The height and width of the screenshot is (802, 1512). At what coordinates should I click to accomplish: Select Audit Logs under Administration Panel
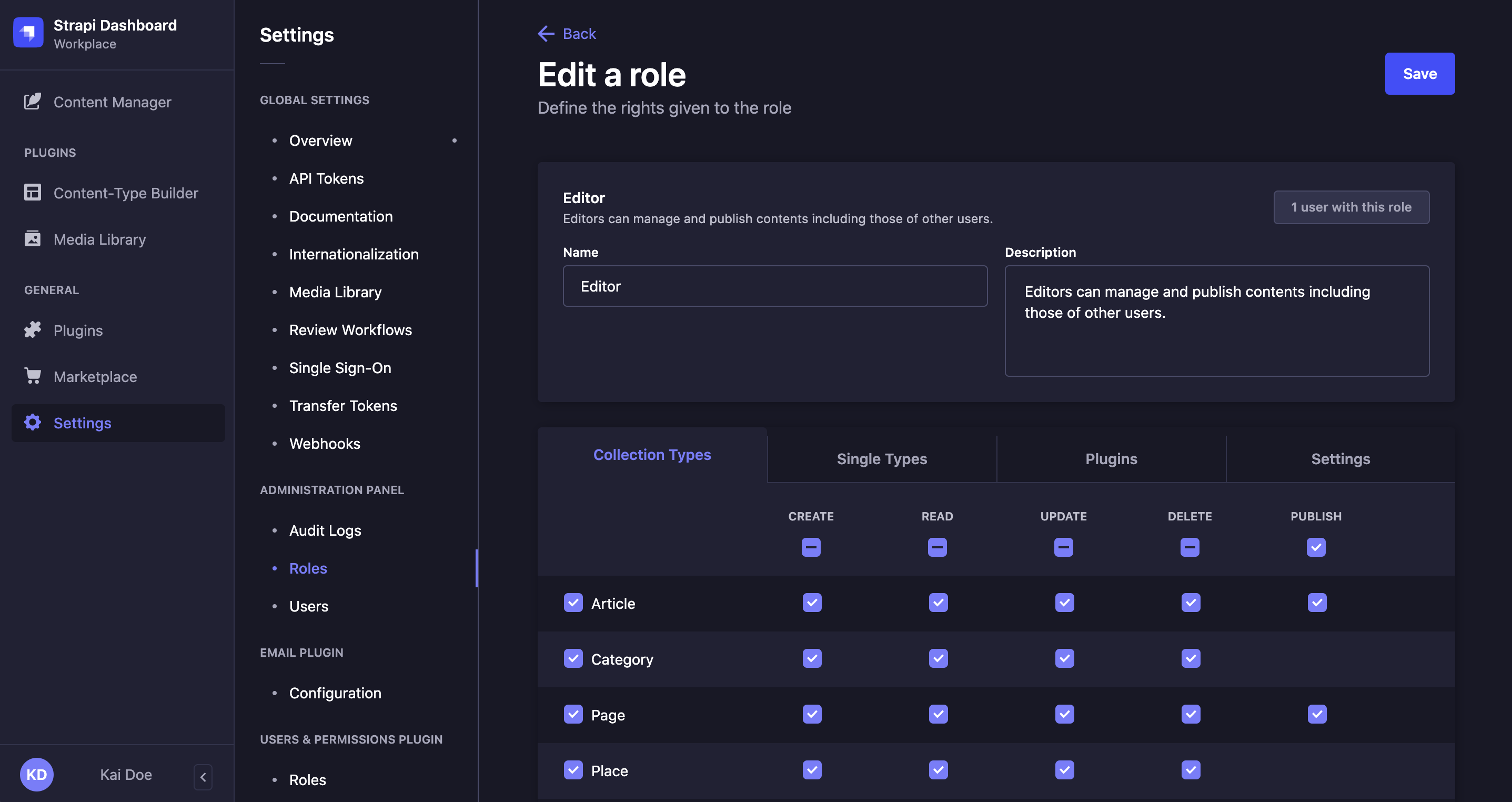coord(325,529)
